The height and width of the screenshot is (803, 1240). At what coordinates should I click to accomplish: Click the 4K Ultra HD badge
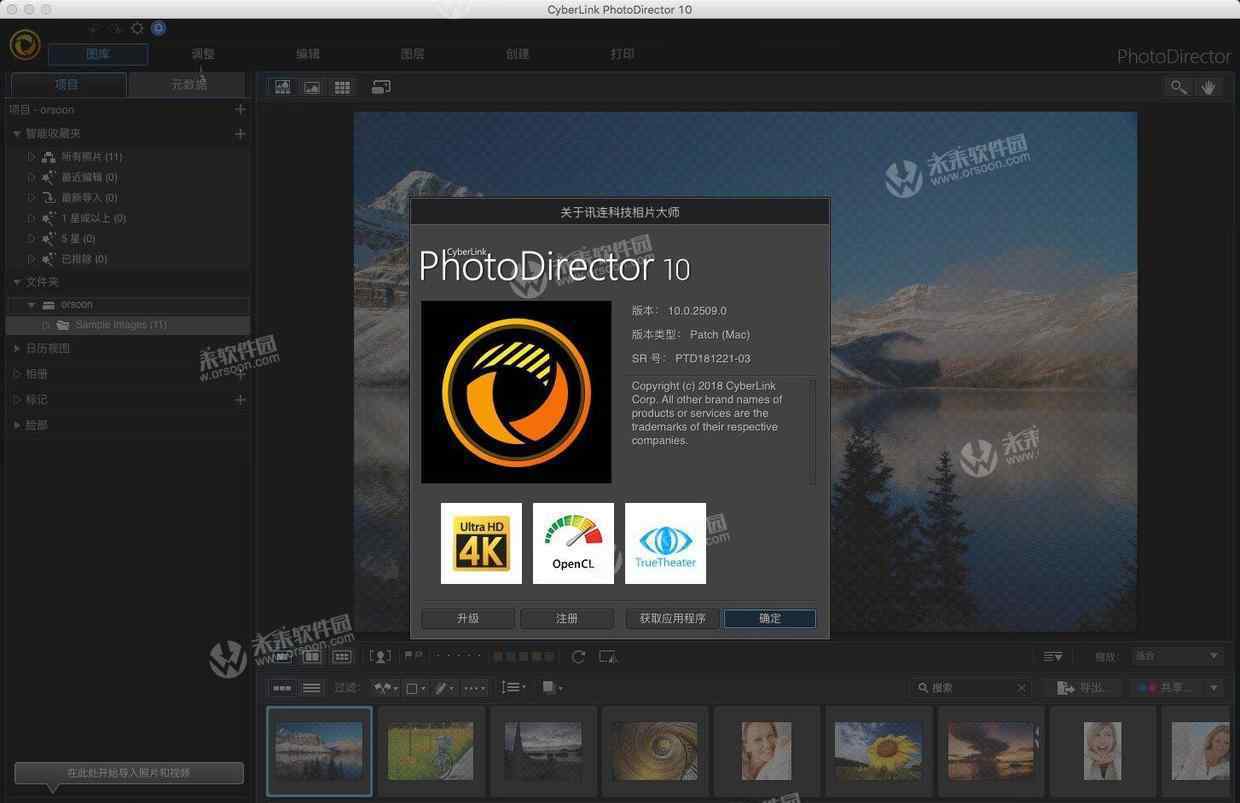point(481,543)
